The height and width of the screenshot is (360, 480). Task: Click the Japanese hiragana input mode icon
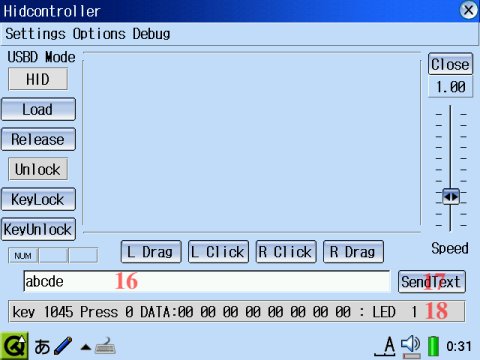click(x=42, y=347)
